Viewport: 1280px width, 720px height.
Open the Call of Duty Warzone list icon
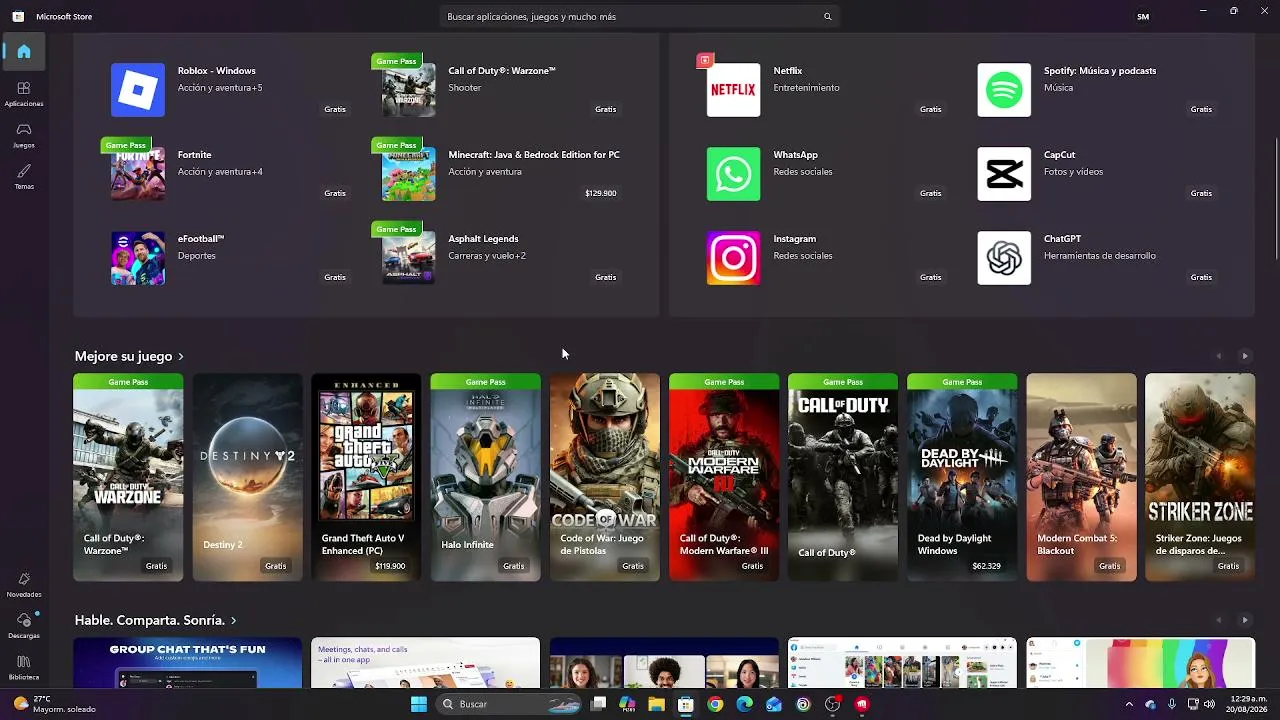pyautogui.click(x=409, y=90)
